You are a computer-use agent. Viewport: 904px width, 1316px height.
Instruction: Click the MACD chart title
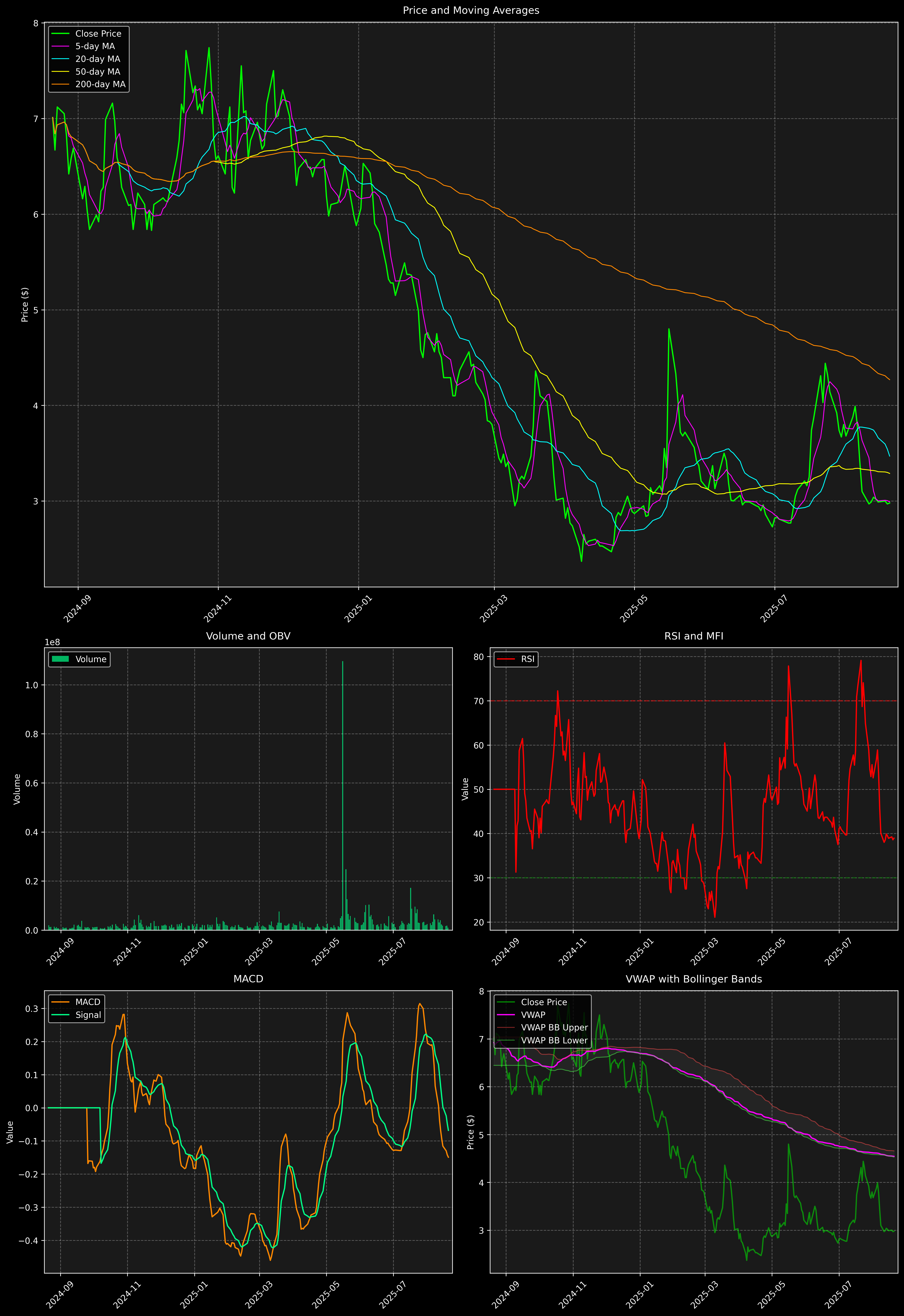pos(248,978)
